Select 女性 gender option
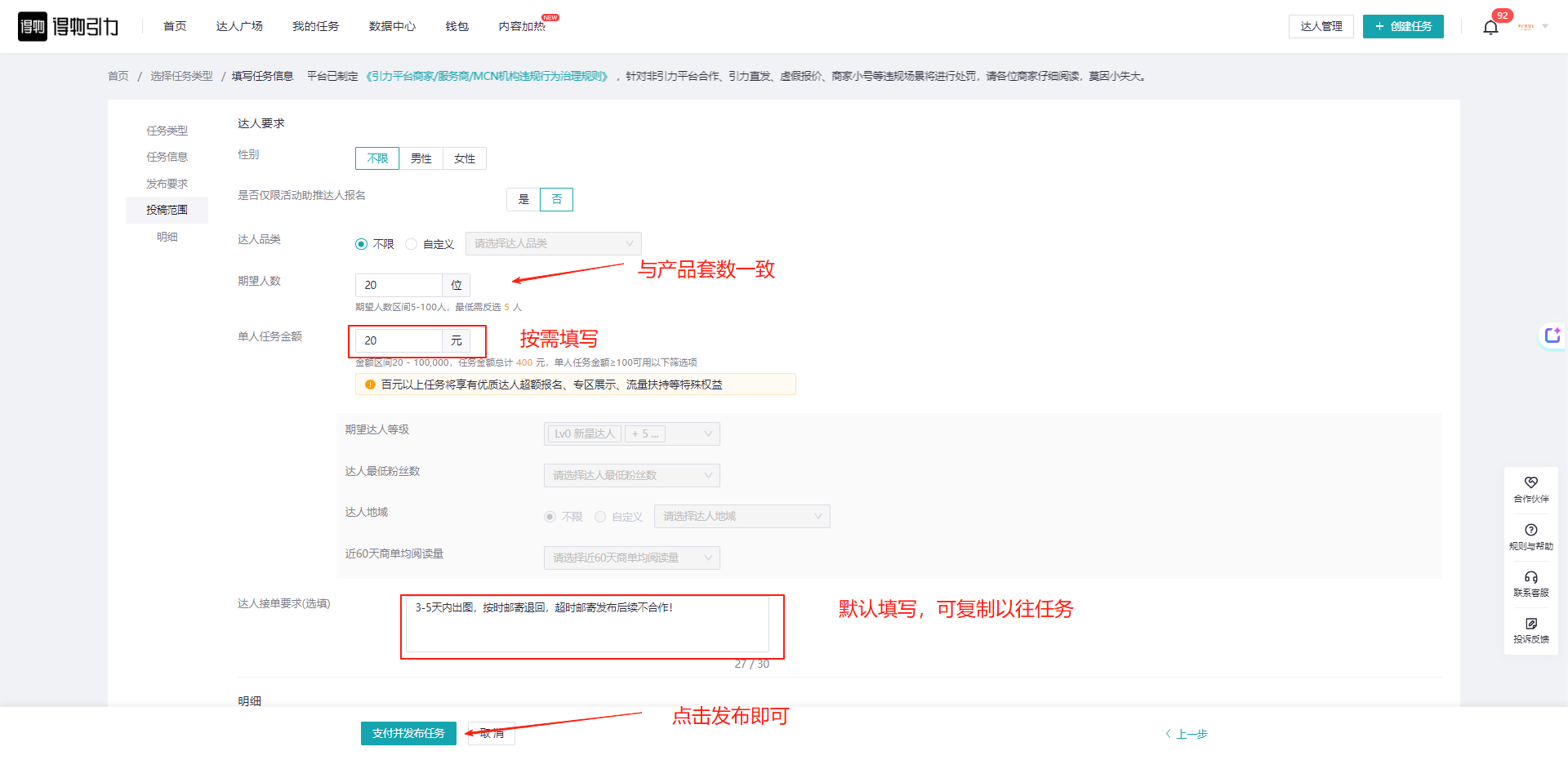The image size is (1568, 760). [465, 158]
